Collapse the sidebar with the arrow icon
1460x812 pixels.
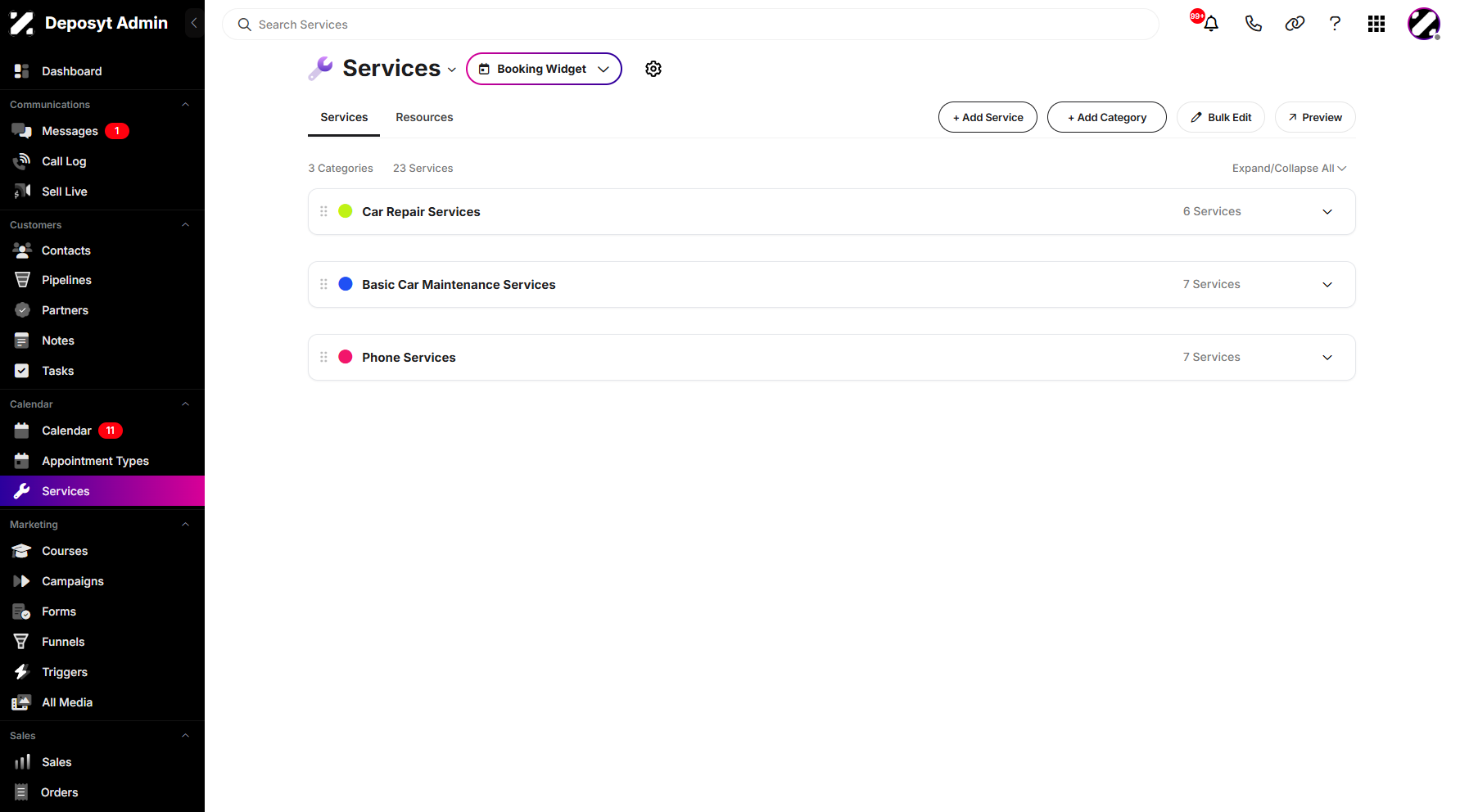[x=194, y=23]
